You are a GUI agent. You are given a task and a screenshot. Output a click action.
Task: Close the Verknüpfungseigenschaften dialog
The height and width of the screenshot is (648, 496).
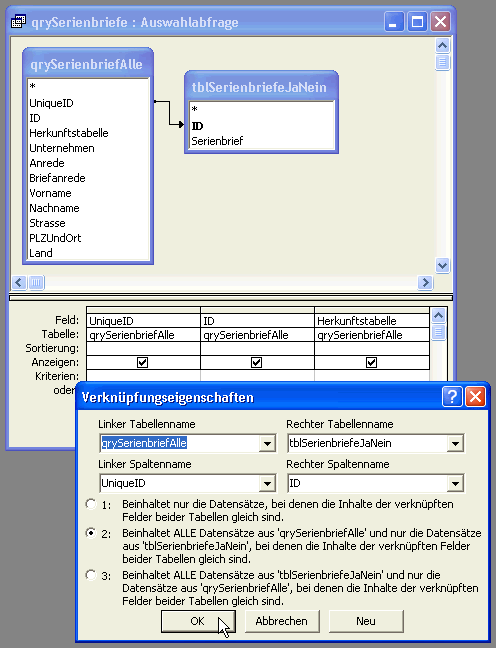pyautogui.click(x=475, y=397)
